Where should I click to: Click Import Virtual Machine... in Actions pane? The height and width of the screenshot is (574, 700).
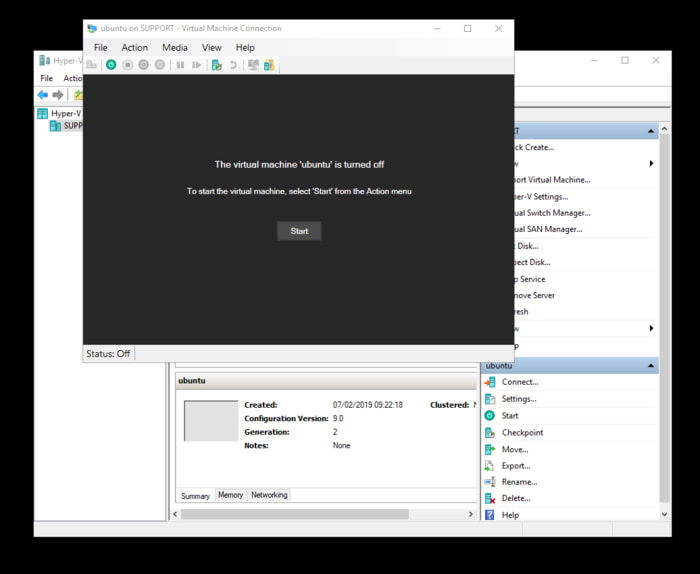click(553, 180)
